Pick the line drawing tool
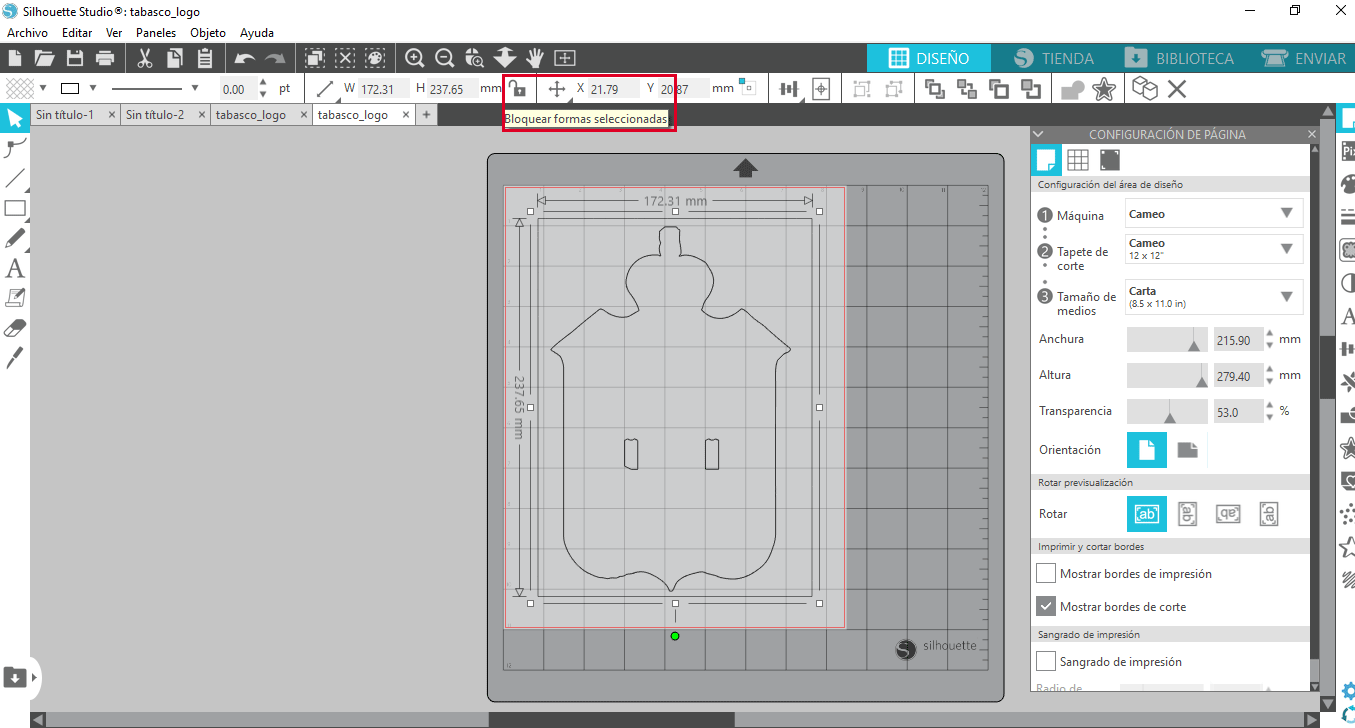This screenshot has width=1355, height=728. [15, 179]
